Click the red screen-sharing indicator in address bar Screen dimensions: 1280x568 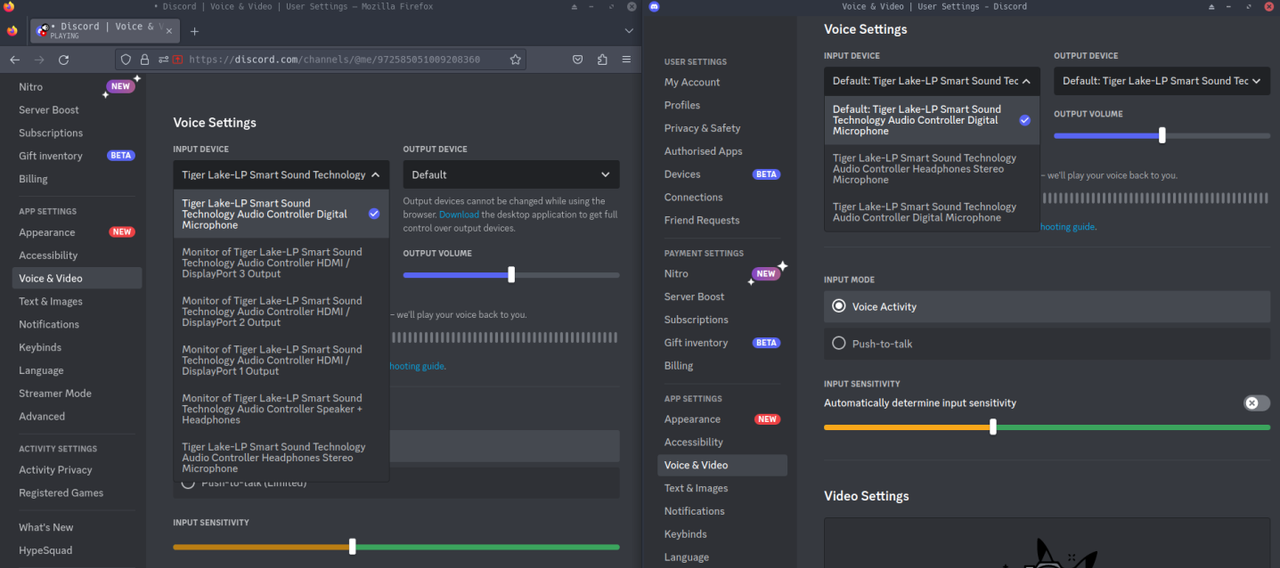pyautogui.click(x=178, y=60)
